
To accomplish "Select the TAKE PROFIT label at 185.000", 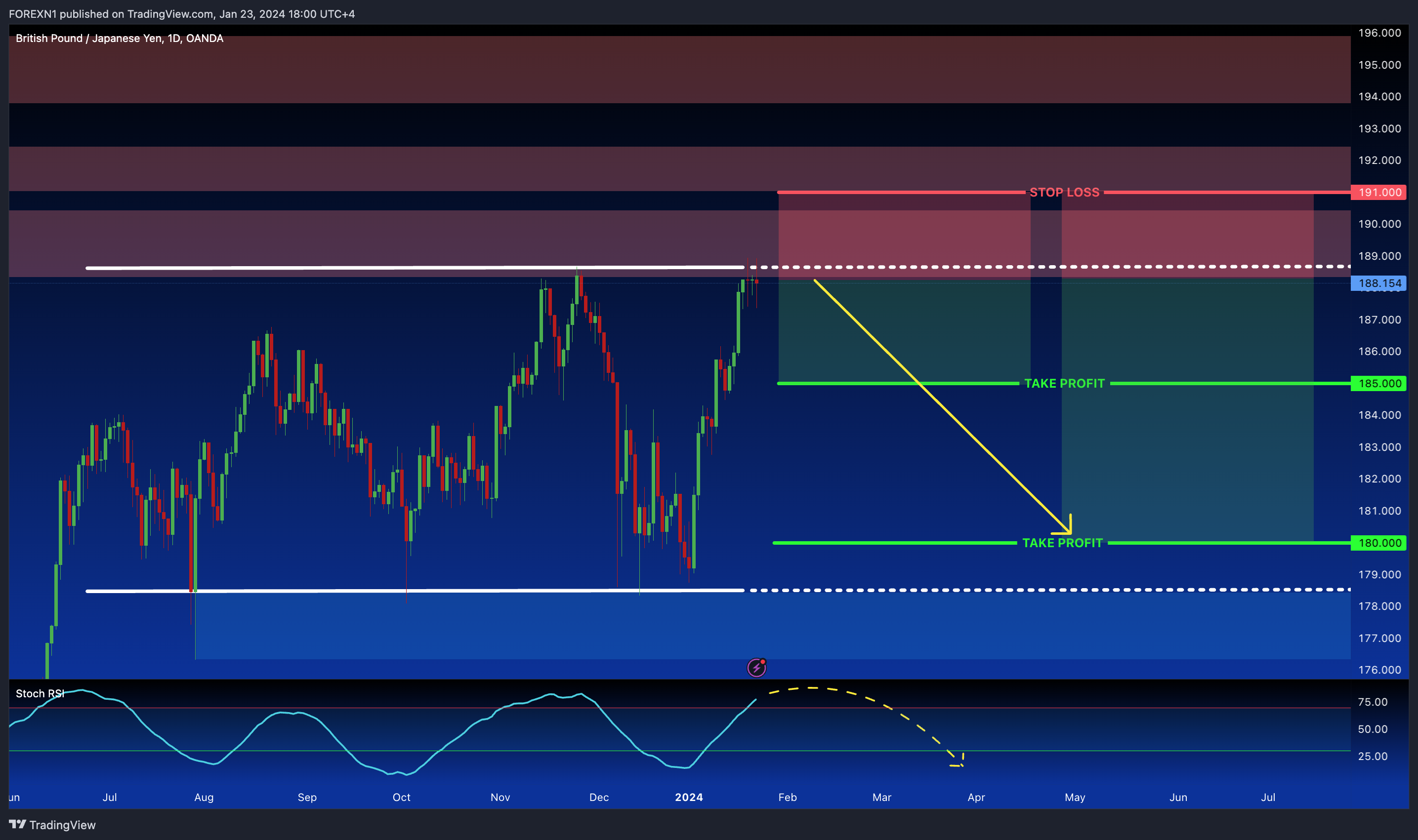I will (x=1064, y=383).
